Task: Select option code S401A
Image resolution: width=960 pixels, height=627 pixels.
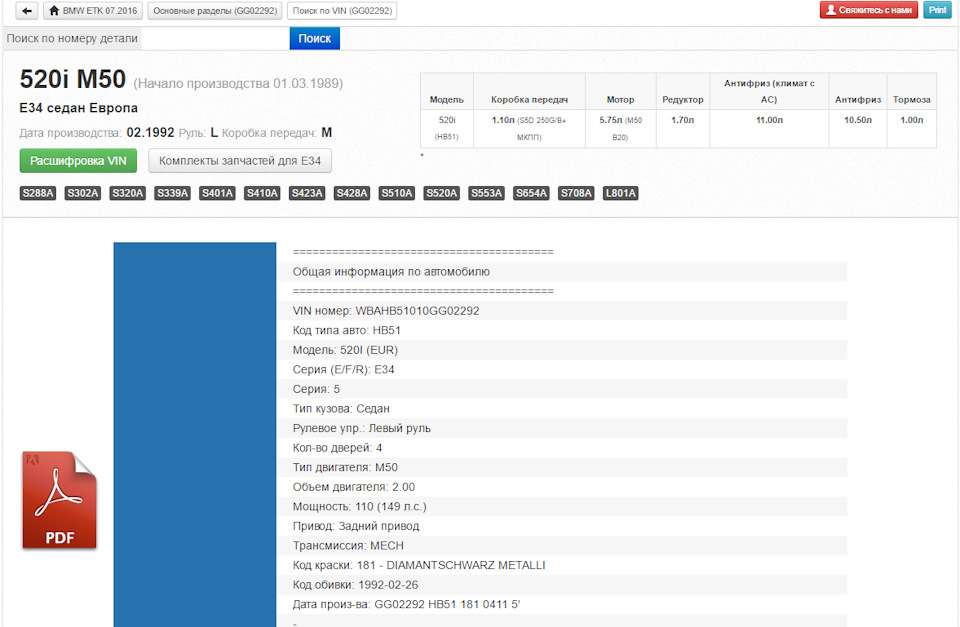Action: pyautogui.click(x=217, y=193)
